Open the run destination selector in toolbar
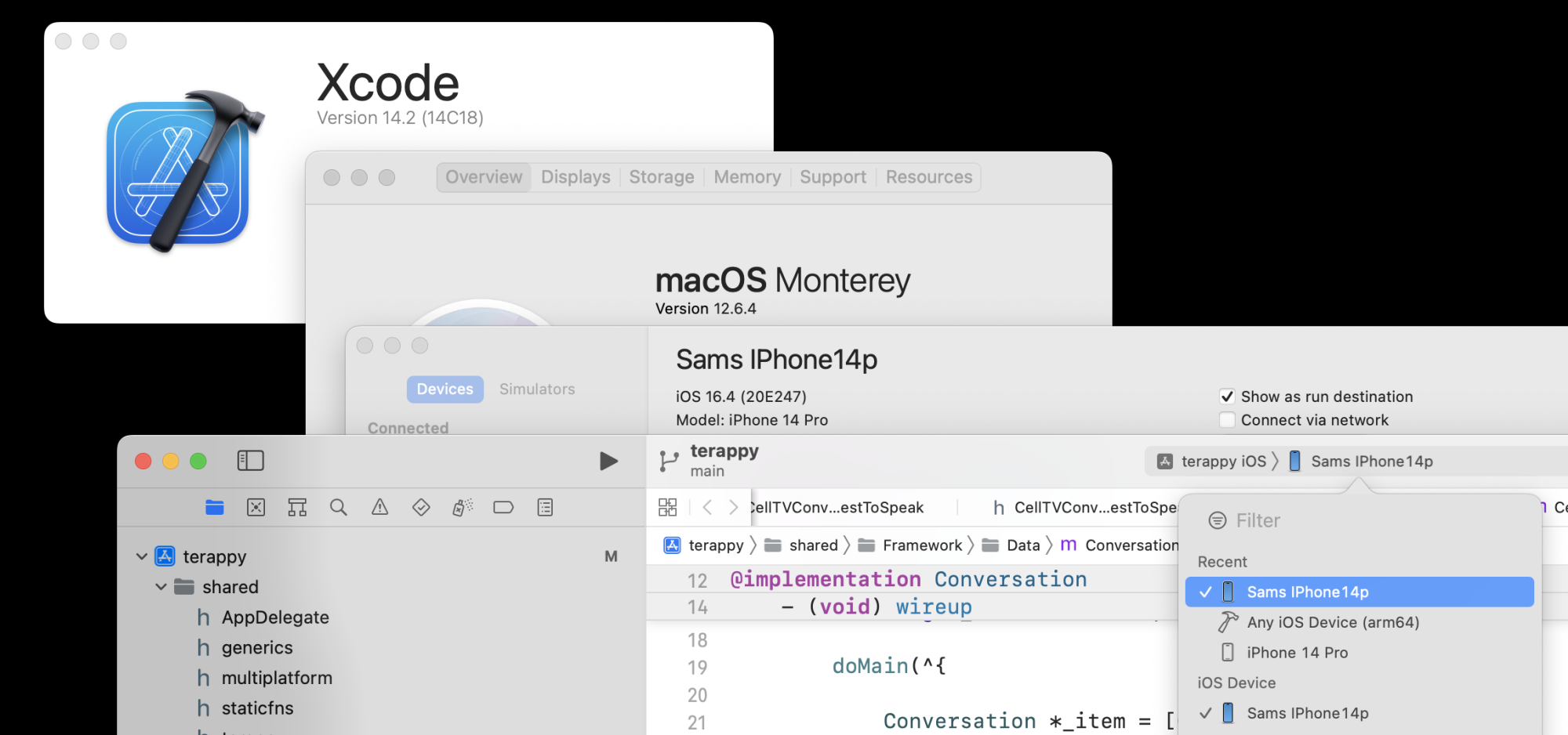 [1361, 462]
